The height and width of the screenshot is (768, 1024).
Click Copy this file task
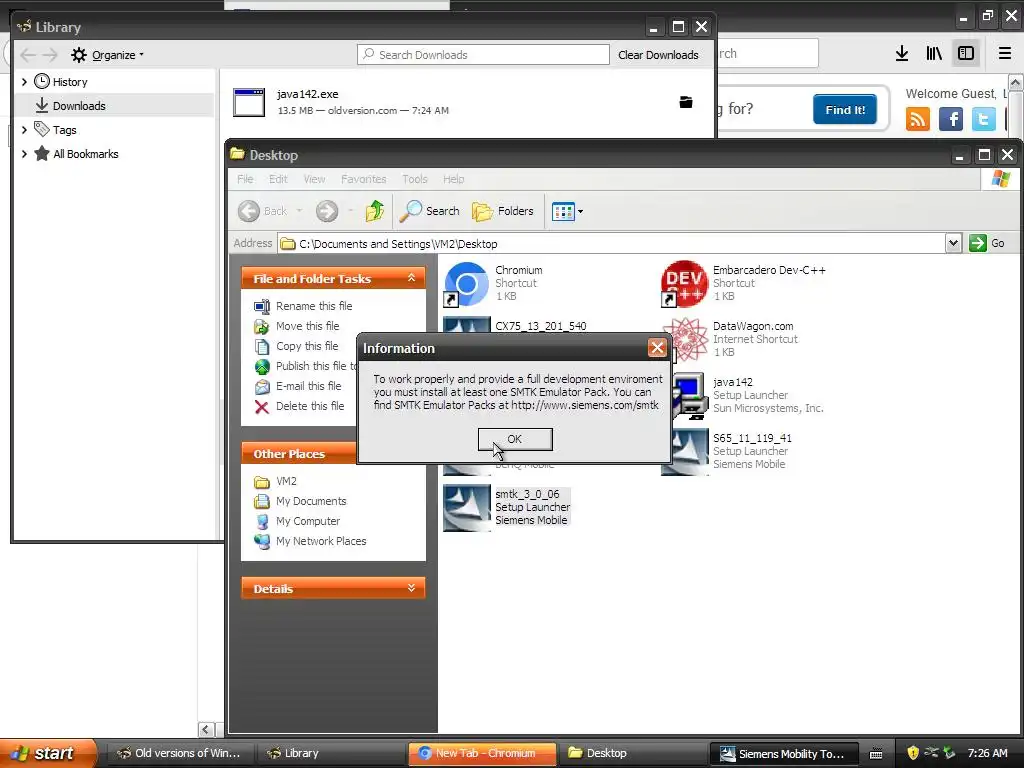click(306, 346)
